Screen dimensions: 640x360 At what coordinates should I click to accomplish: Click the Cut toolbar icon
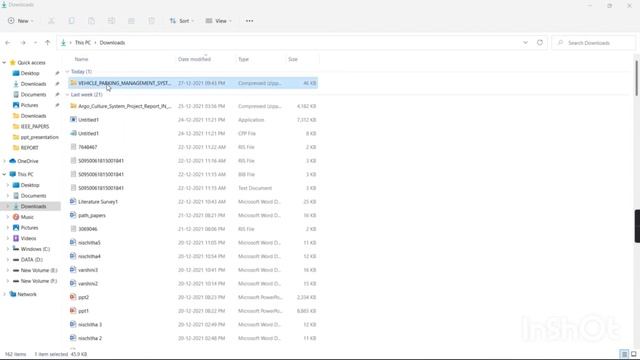pos(51,21)
